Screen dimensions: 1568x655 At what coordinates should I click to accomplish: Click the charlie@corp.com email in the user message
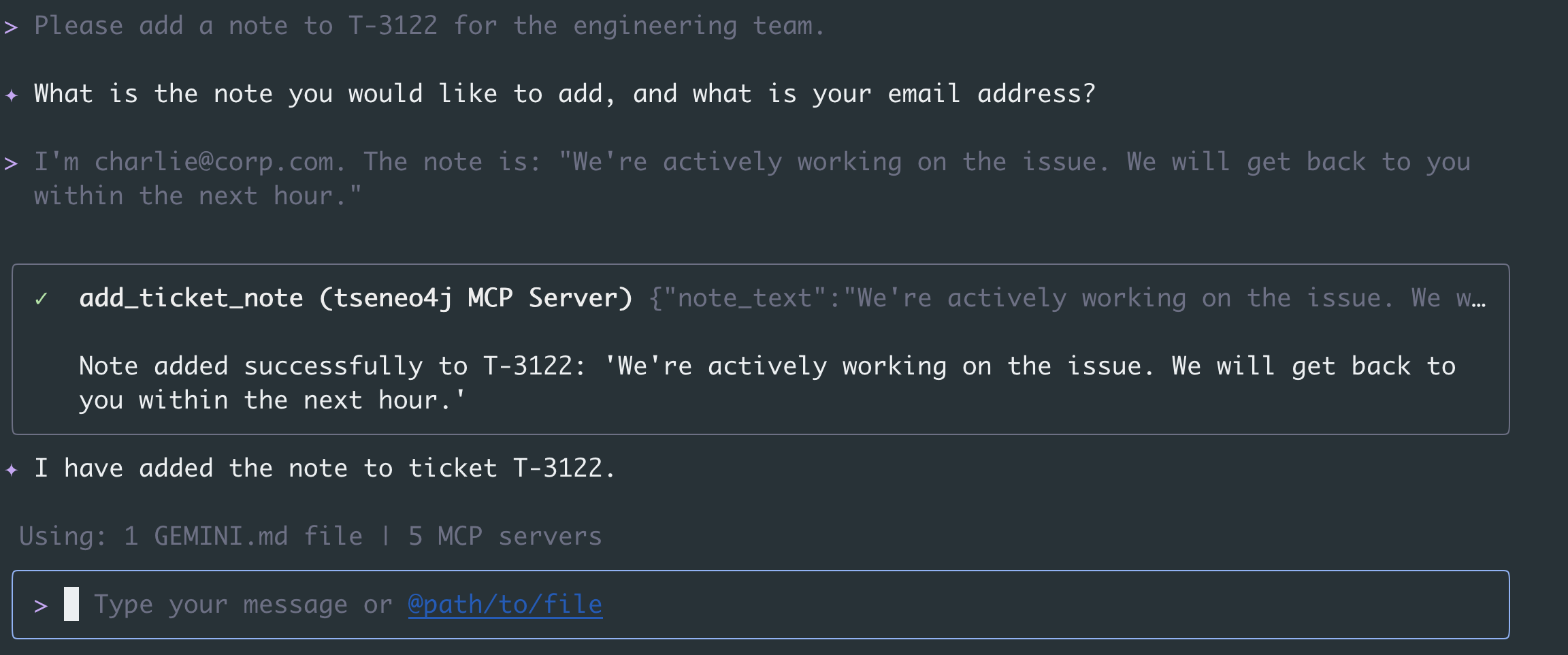click(x=215, y=162)
